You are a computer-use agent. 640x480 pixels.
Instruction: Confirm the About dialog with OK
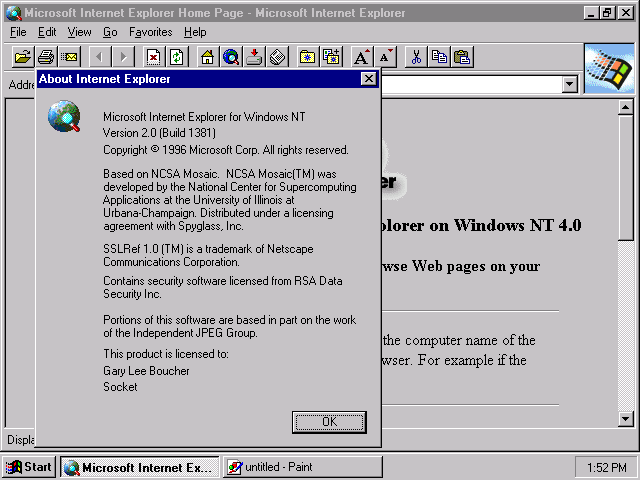coord(329,422)
